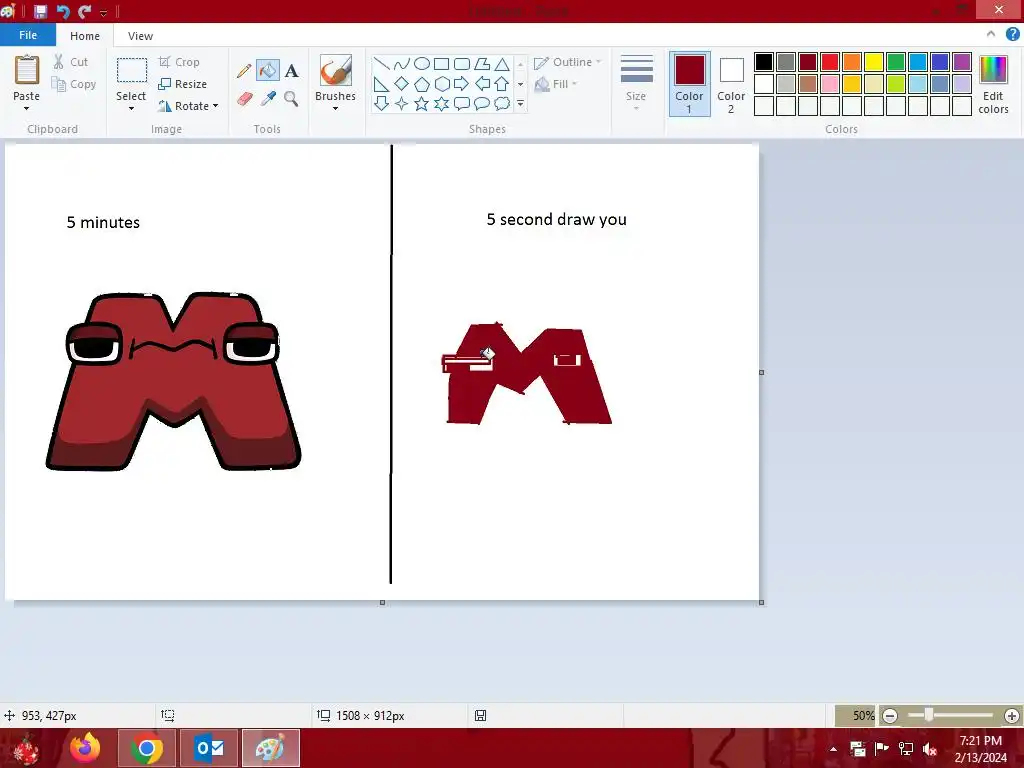This screenshot has width=1024, height=768.
Task: Switch to the View tab
Action: point(140,36)
